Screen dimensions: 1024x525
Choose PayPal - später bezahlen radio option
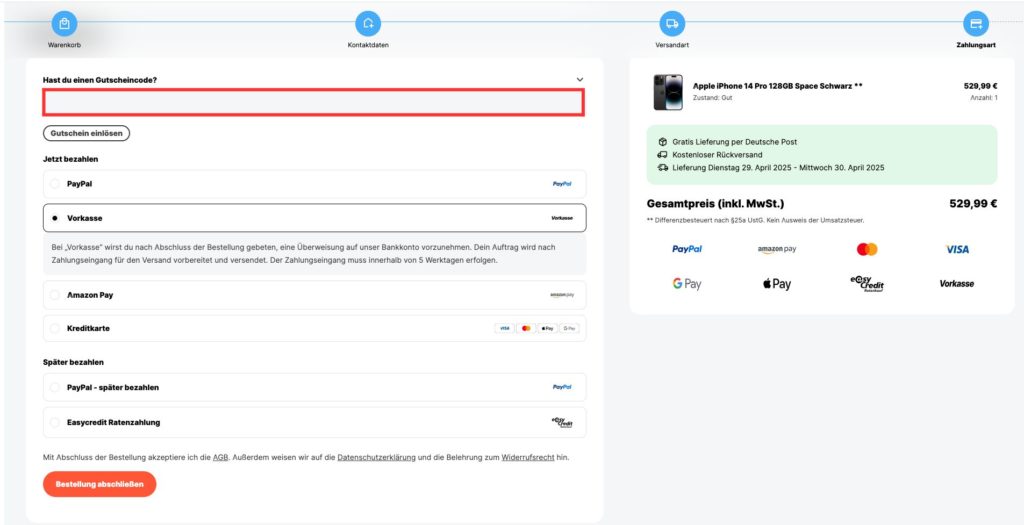[x=55, y=387]
